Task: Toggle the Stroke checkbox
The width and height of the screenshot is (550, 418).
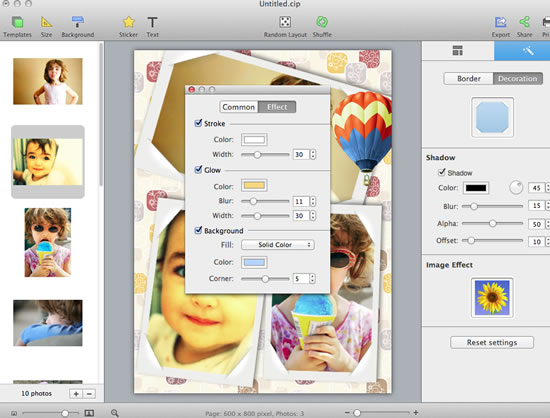Action: 198,123
